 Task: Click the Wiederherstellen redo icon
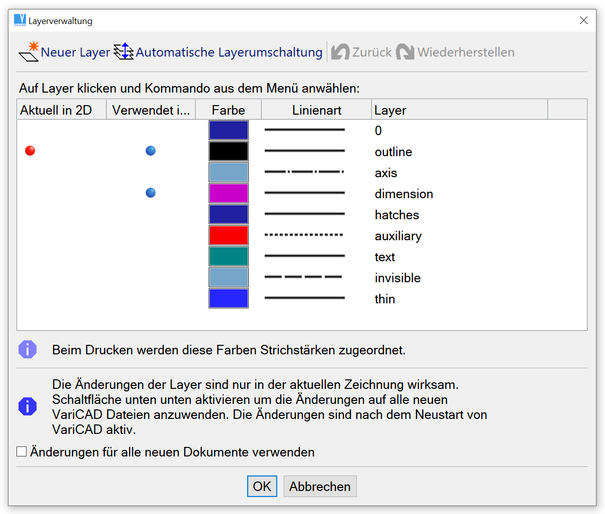tap(405, 52)
